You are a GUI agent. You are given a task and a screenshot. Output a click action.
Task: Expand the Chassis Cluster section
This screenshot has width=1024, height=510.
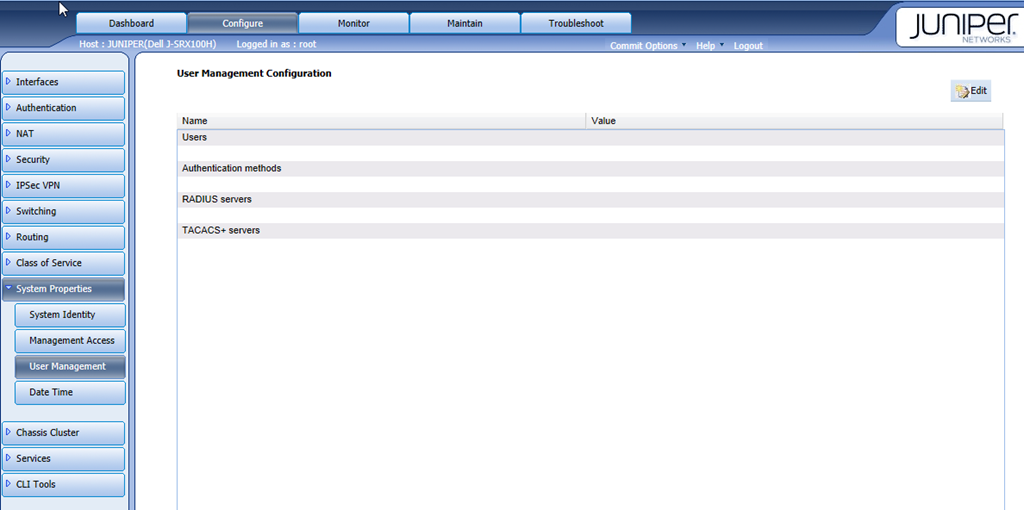tap(64, 433)
